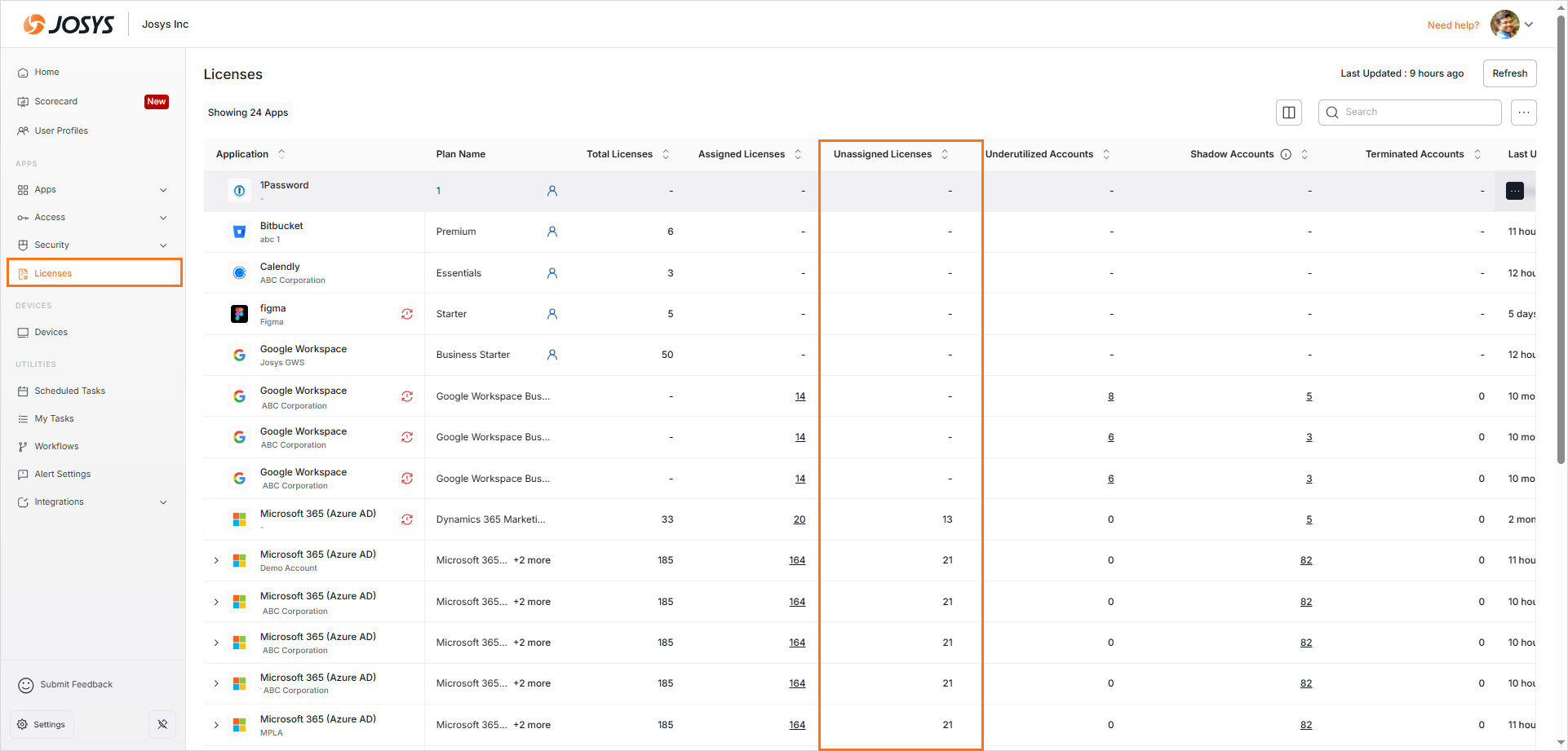
Task: Click the Calendly Essentials user icon
Action: [552, 273]
